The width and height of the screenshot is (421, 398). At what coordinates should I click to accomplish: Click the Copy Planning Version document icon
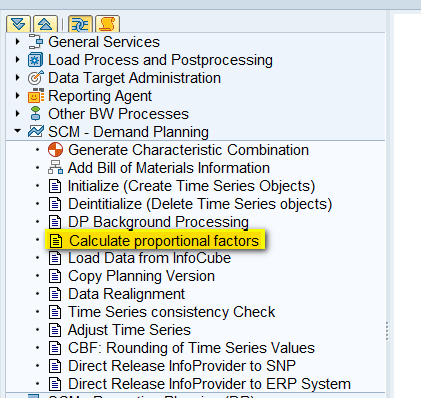pyautogui.click(x=55, y=276)
